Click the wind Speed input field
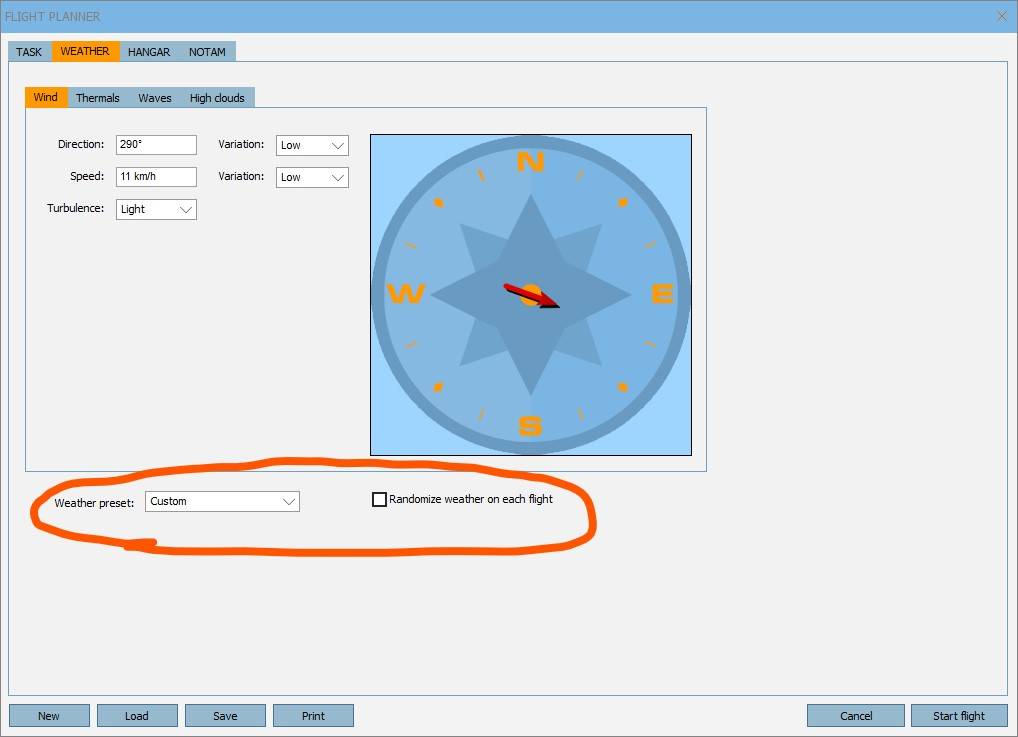This screenshot has width=1018, height=737. point(156,177)
